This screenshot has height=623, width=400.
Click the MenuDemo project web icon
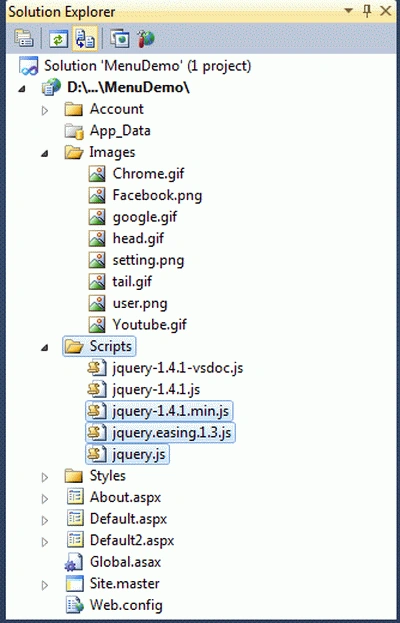pyautogui.click(x=52, y=87)
